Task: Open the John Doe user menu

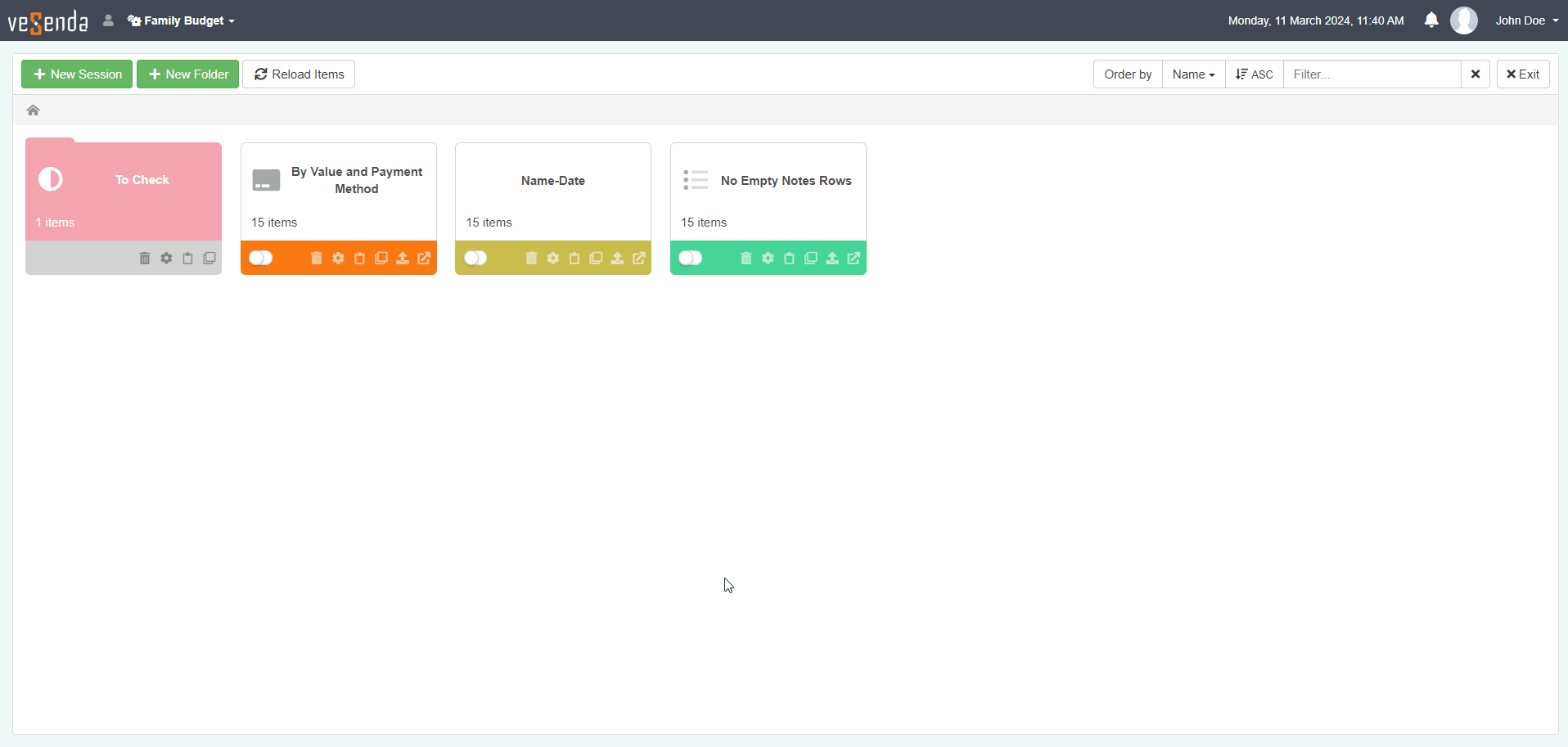Action: [1526, 20]
